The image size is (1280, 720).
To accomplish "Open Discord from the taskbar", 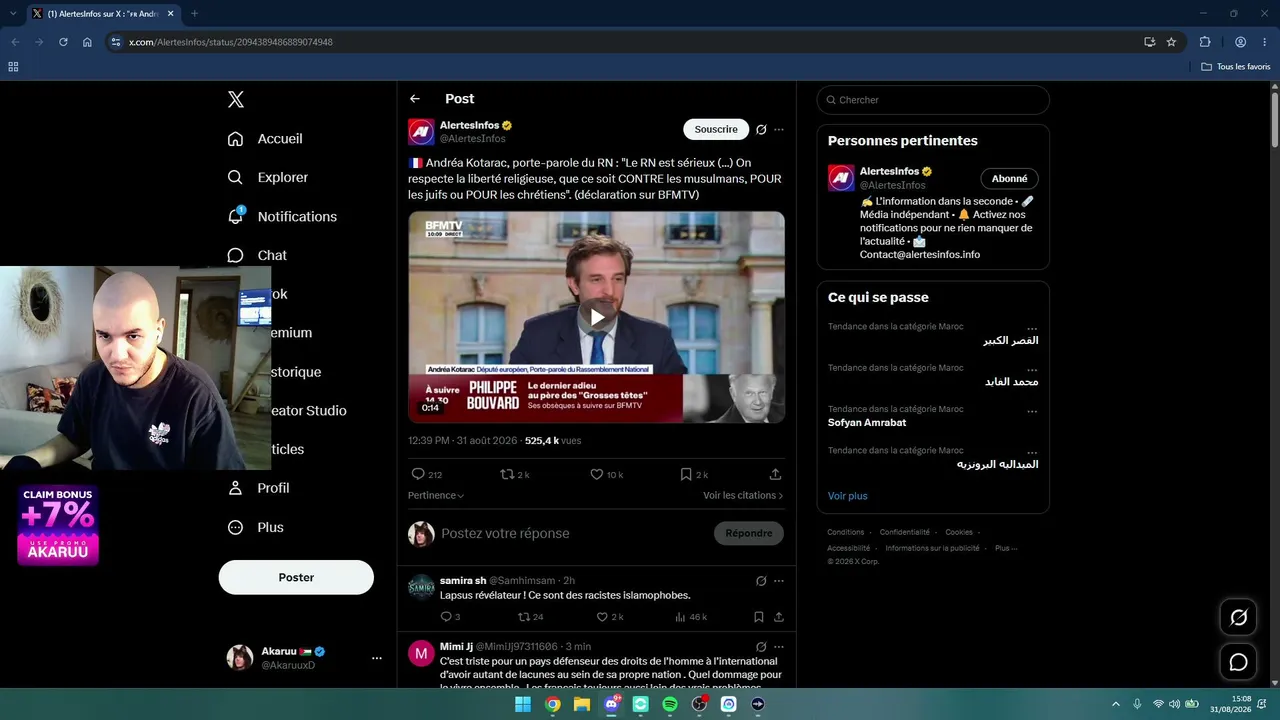I will (x=611, y=704).
